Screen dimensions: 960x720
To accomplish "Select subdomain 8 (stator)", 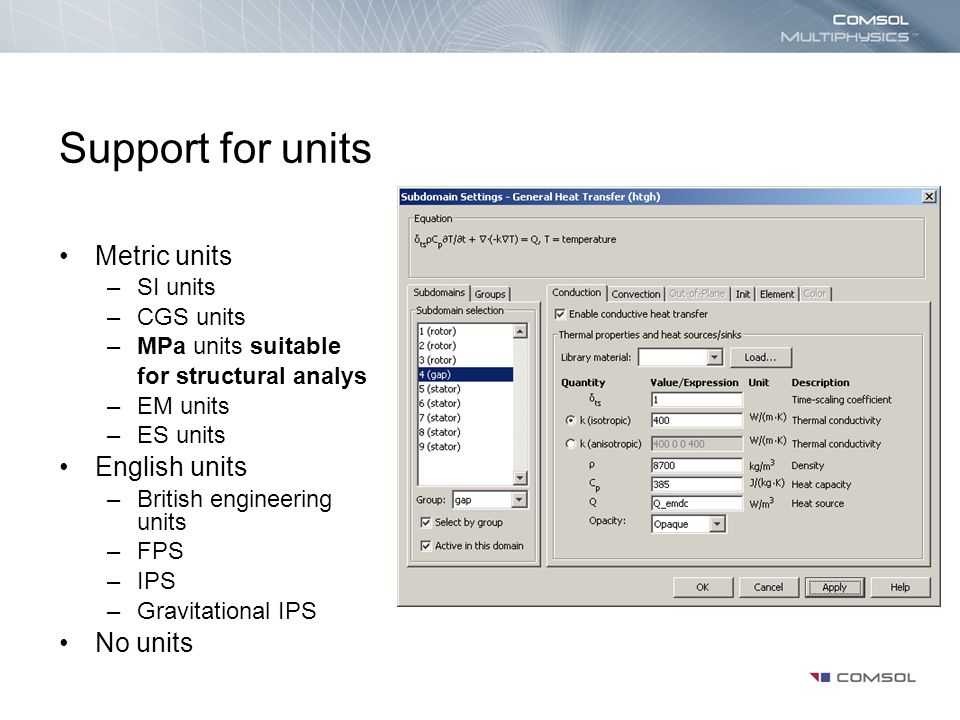I will [465, 432].
